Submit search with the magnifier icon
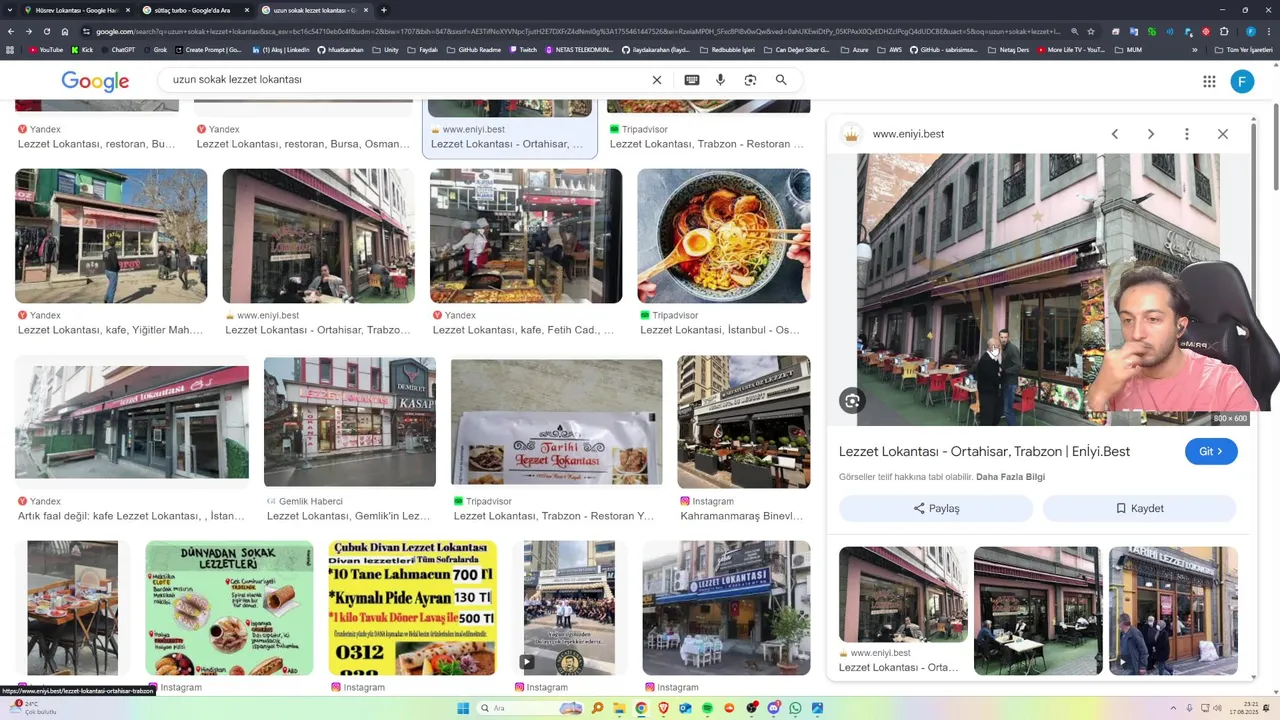The height and width of the screenshot is (720, 1280). point(781,80)
